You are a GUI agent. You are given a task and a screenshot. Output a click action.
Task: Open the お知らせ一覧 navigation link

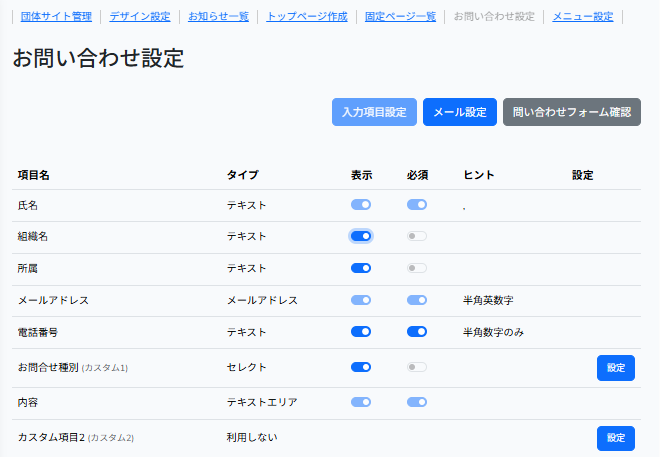218,17
